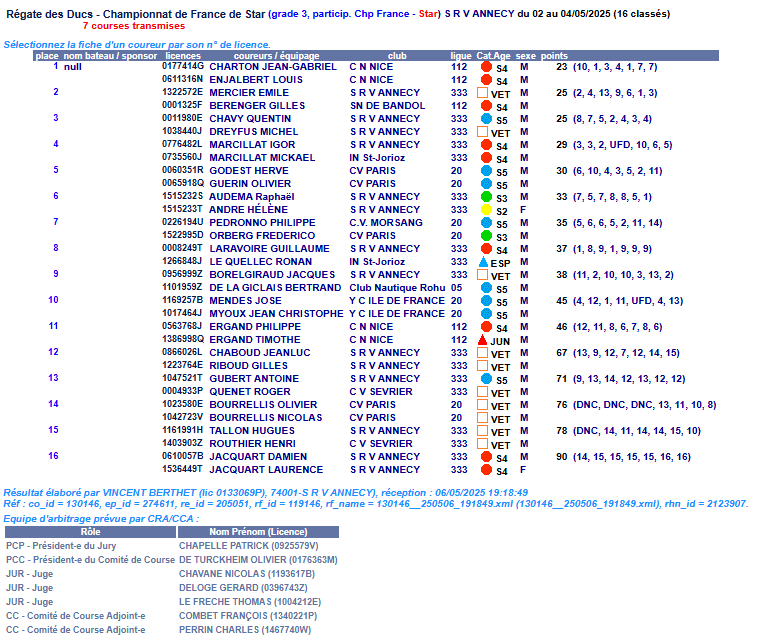Click the blue S5 circle for GUBERT ANTOINE
Screen dimensions: 763x641
(486, 379)
